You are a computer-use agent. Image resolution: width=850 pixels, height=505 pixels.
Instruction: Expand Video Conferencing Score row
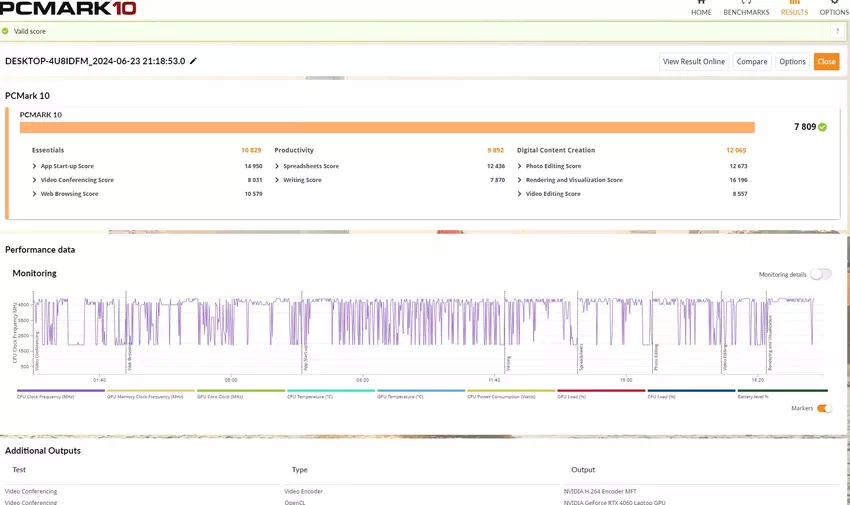35,180
